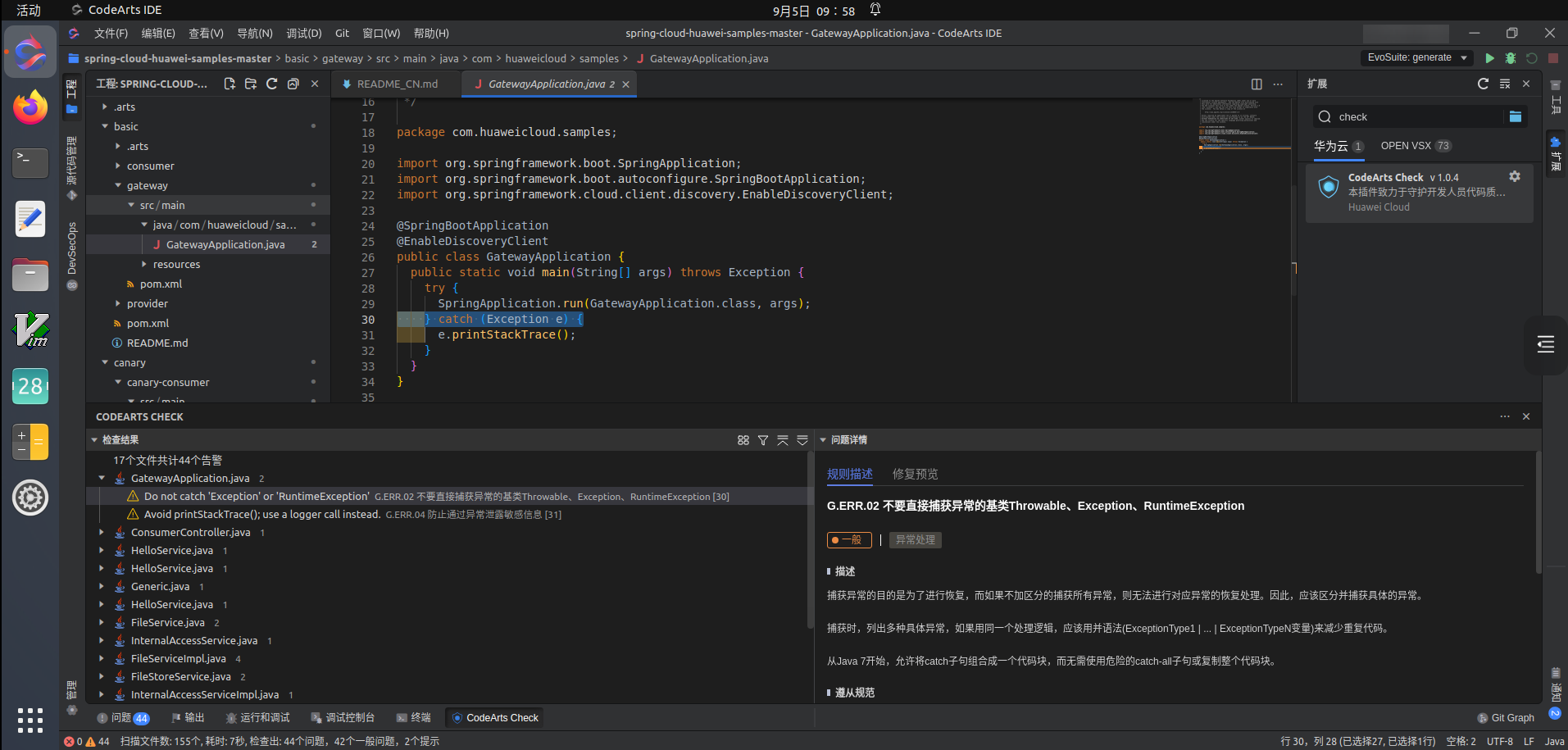Collapse the gateway folder in tree
This screenshot has height=750, width=1568.
click(x=119, y=186)
